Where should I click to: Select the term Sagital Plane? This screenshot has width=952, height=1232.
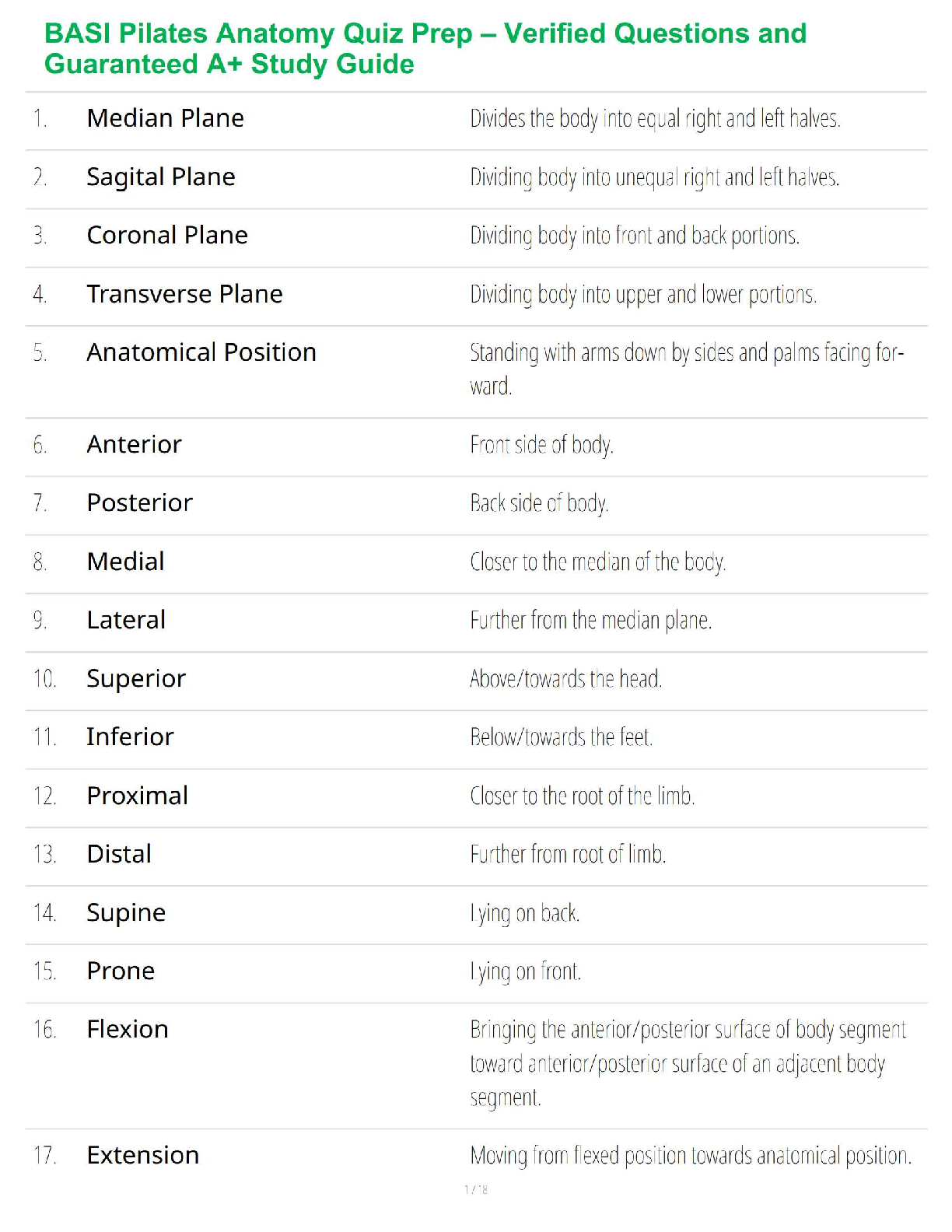tap(161, 177)
